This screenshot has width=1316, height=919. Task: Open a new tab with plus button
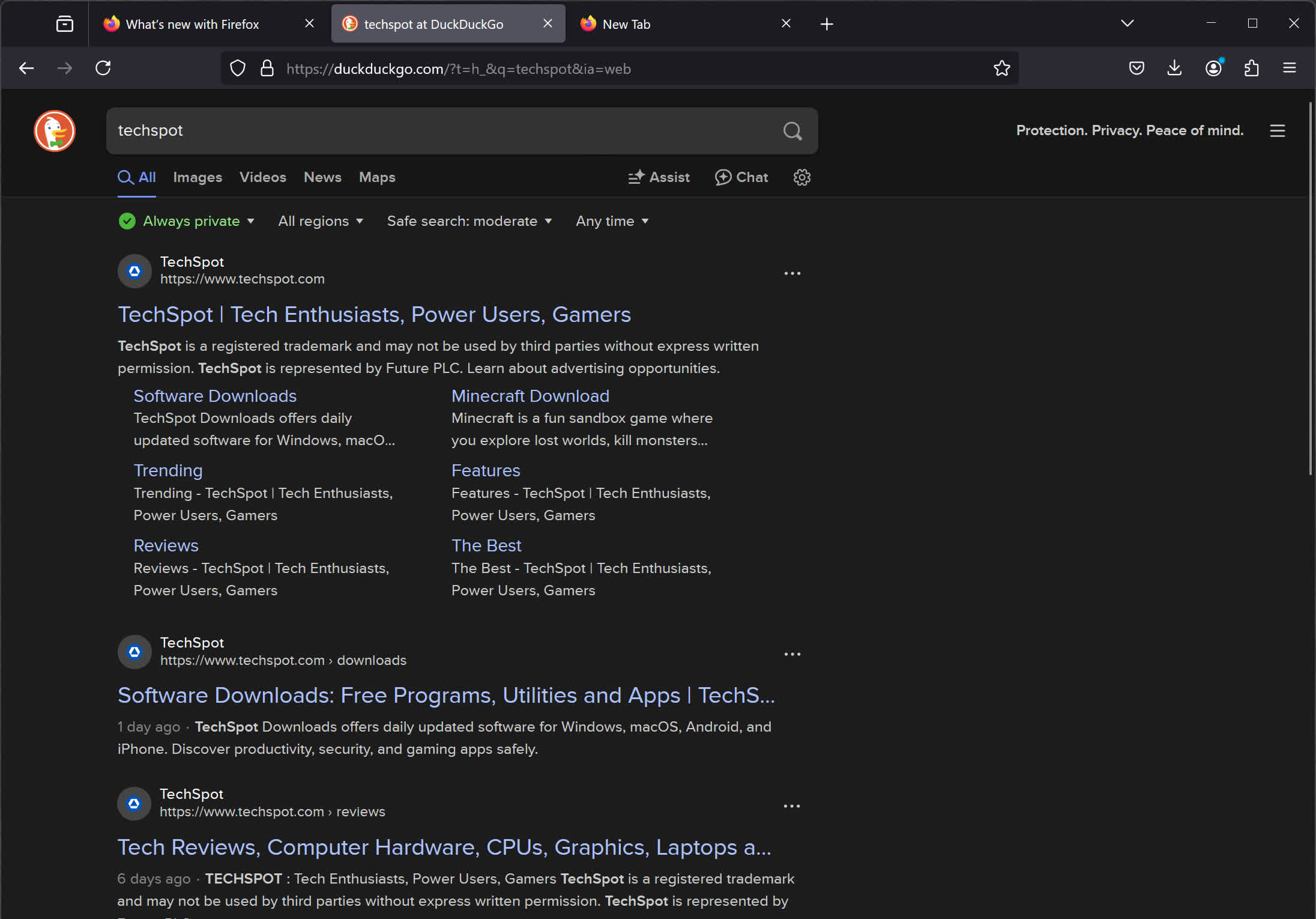click(827, 24)
